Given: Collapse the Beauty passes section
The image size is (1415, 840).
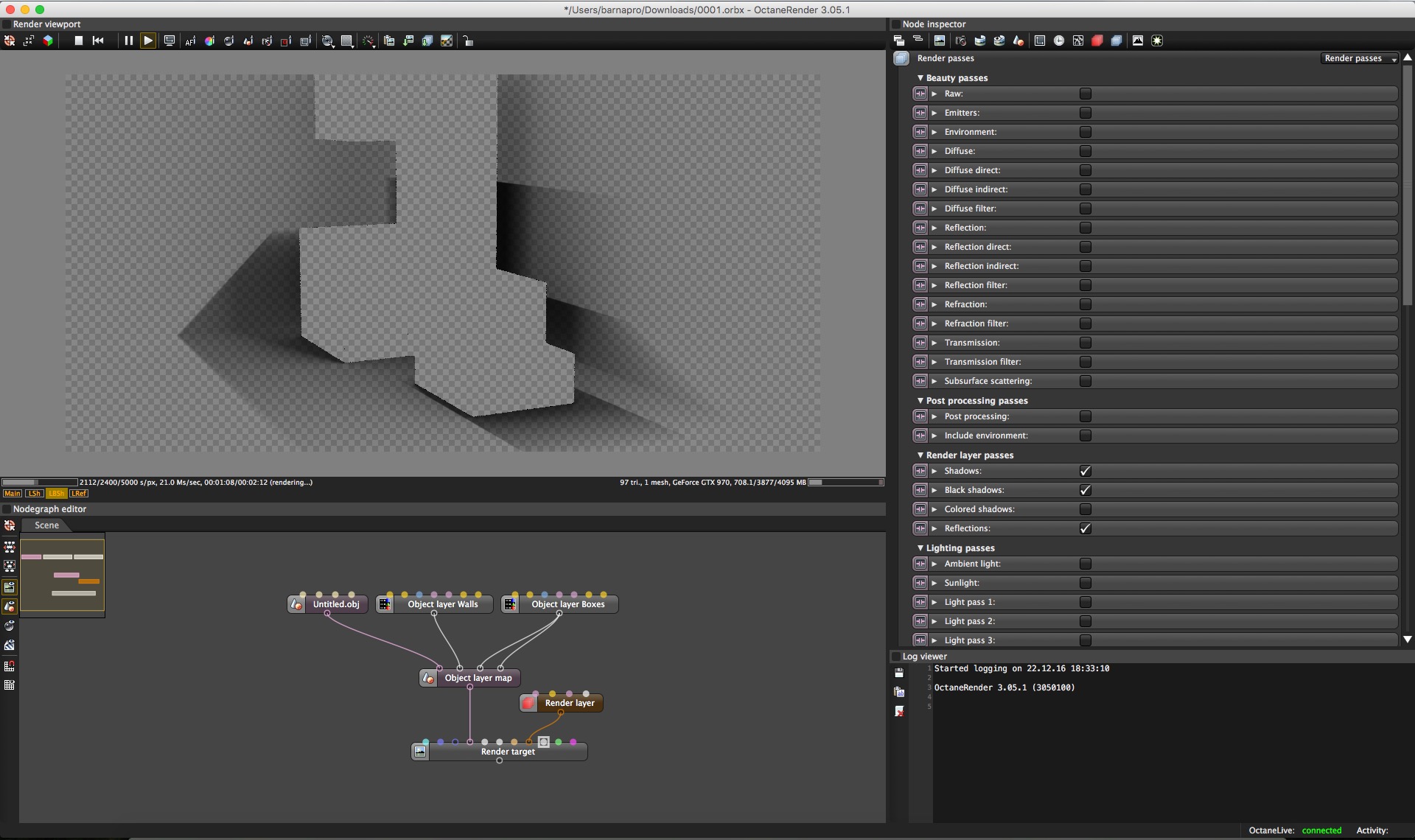Looking at the screenshot, I should (920, 77).
